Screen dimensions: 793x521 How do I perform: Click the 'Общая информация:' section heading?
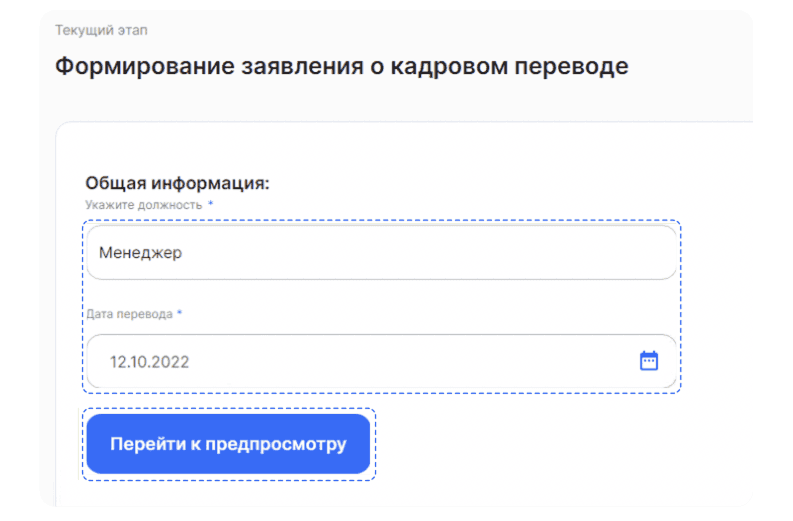pyautogui.click(x=178, y=183)
